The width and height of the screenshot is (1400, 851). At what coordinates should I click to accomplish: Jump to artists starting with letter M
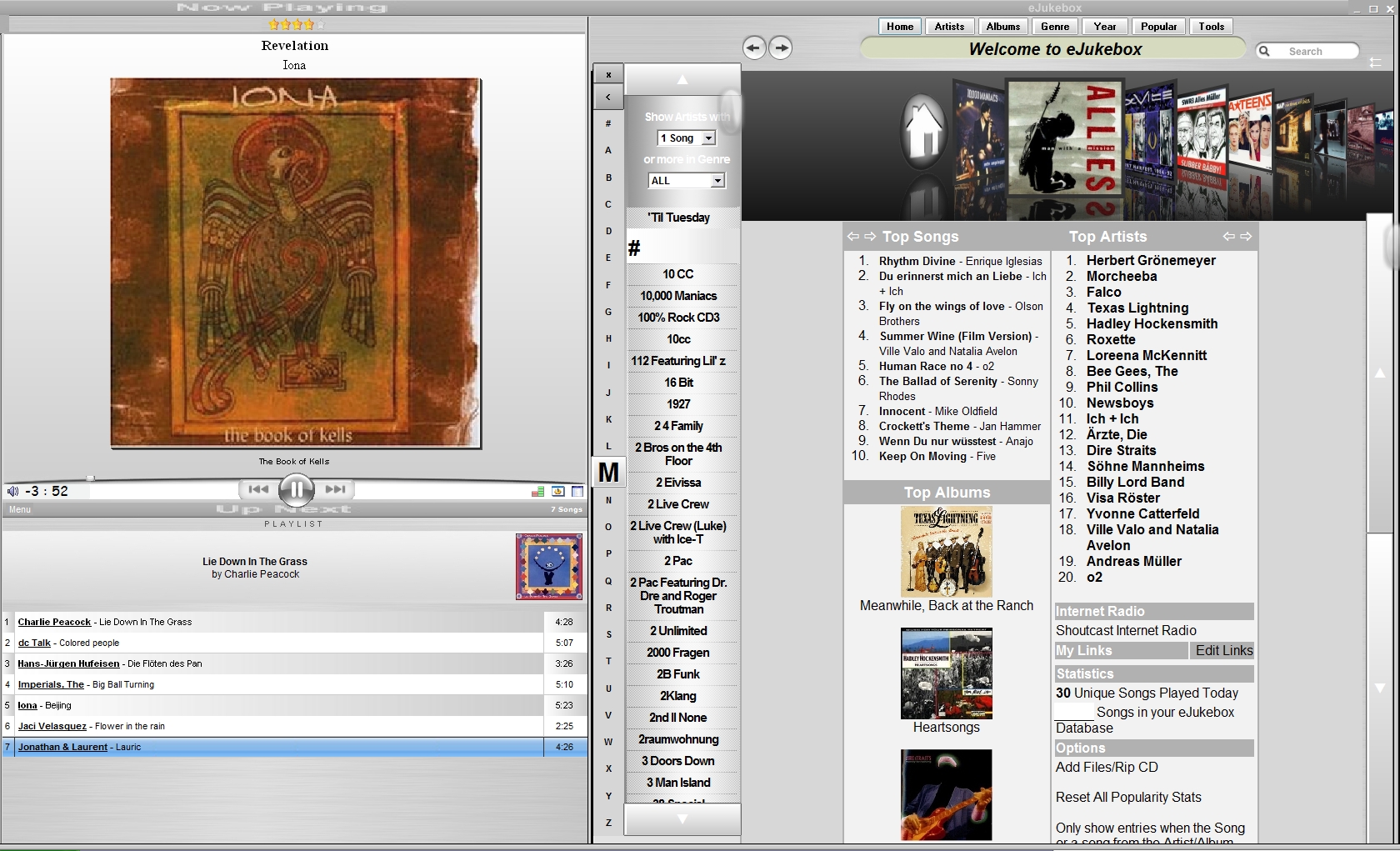pos(608,473)
